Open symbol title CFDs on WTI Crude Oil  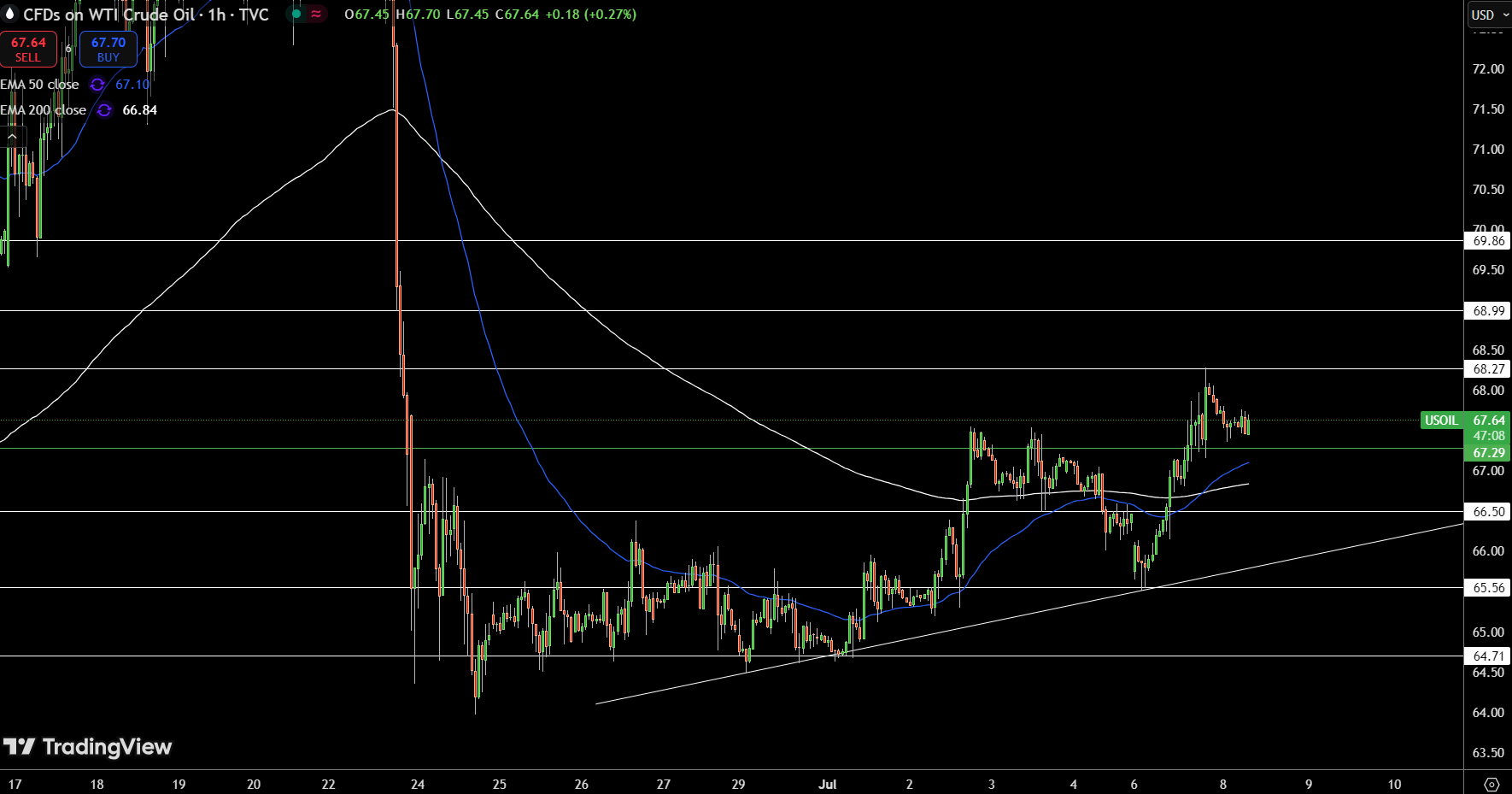coord(146,15)
